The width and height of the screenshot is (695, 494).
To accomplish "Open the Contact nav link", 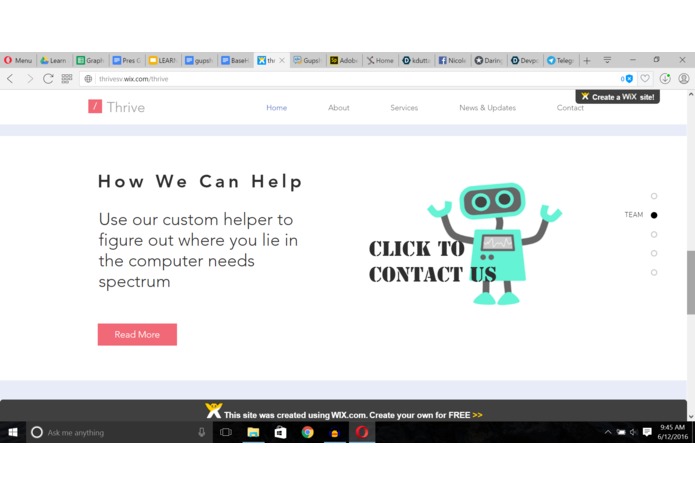I will tap(570, 108).
